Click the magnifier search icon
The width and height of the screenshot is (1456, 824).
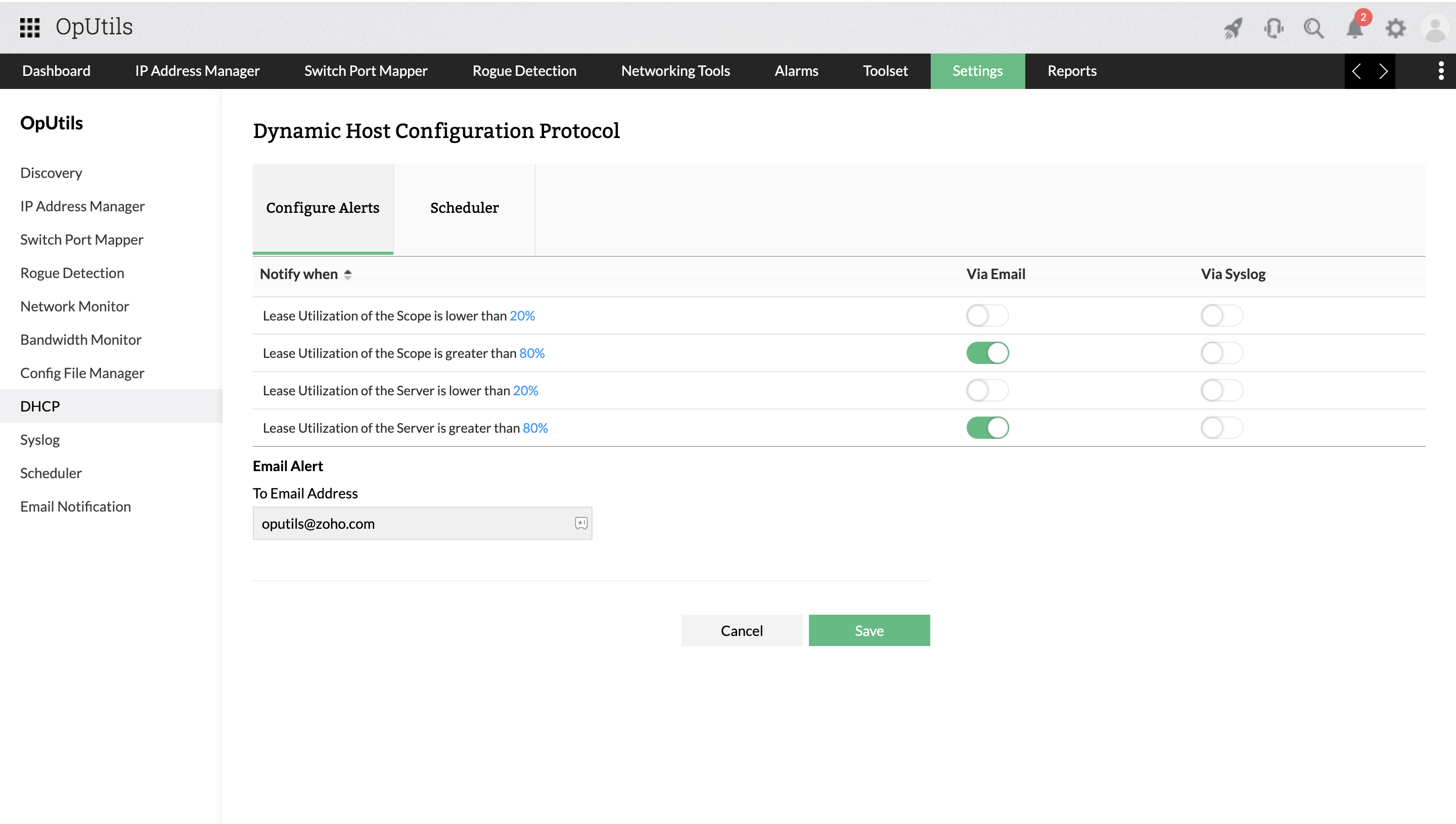pyautogui.click(x=1313, y=28)
